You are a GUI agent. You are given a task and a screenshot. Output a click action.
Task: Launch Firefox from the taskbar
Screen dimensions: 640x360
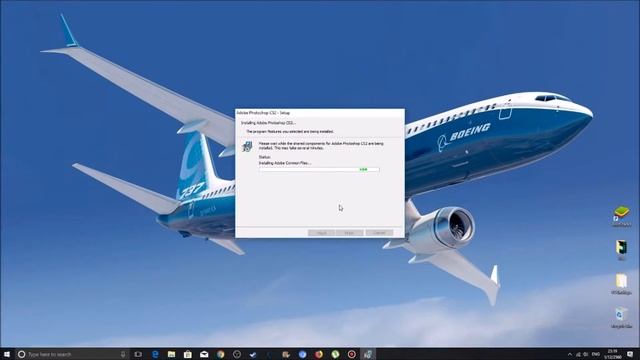[319, 354]
